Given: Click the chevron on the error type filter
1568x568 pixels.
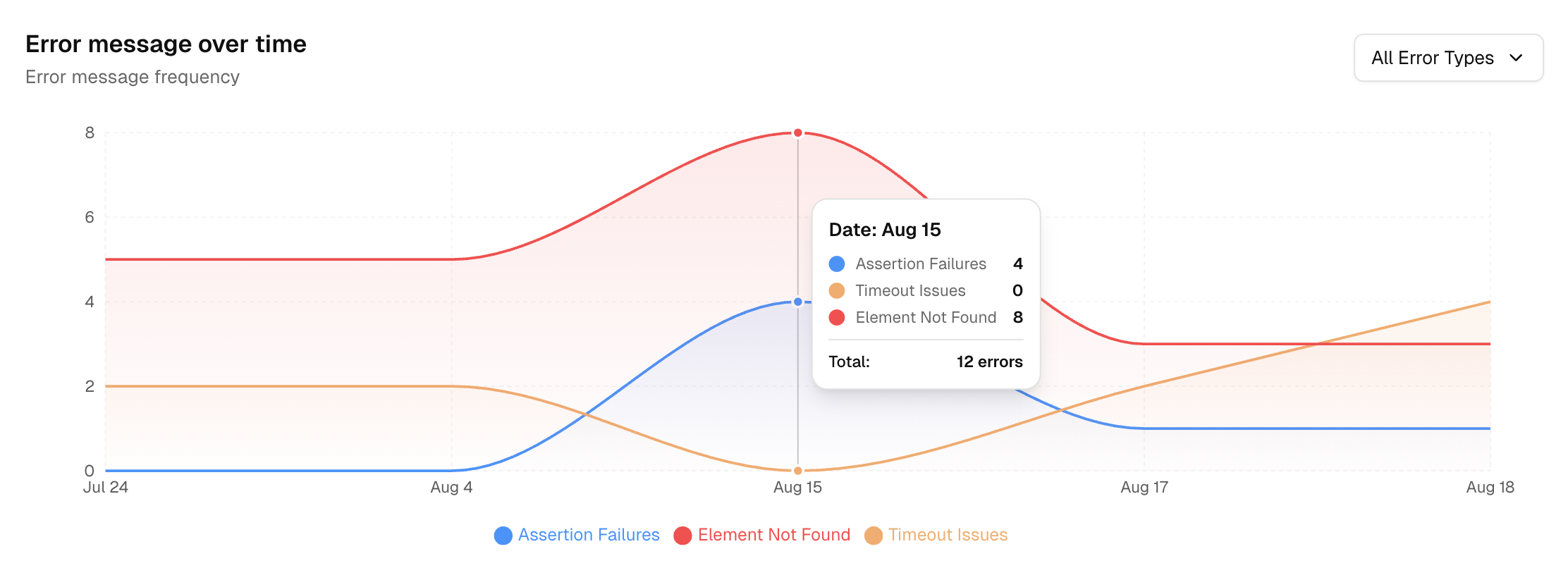Looking at the screenshot, I should point(1517,58).
